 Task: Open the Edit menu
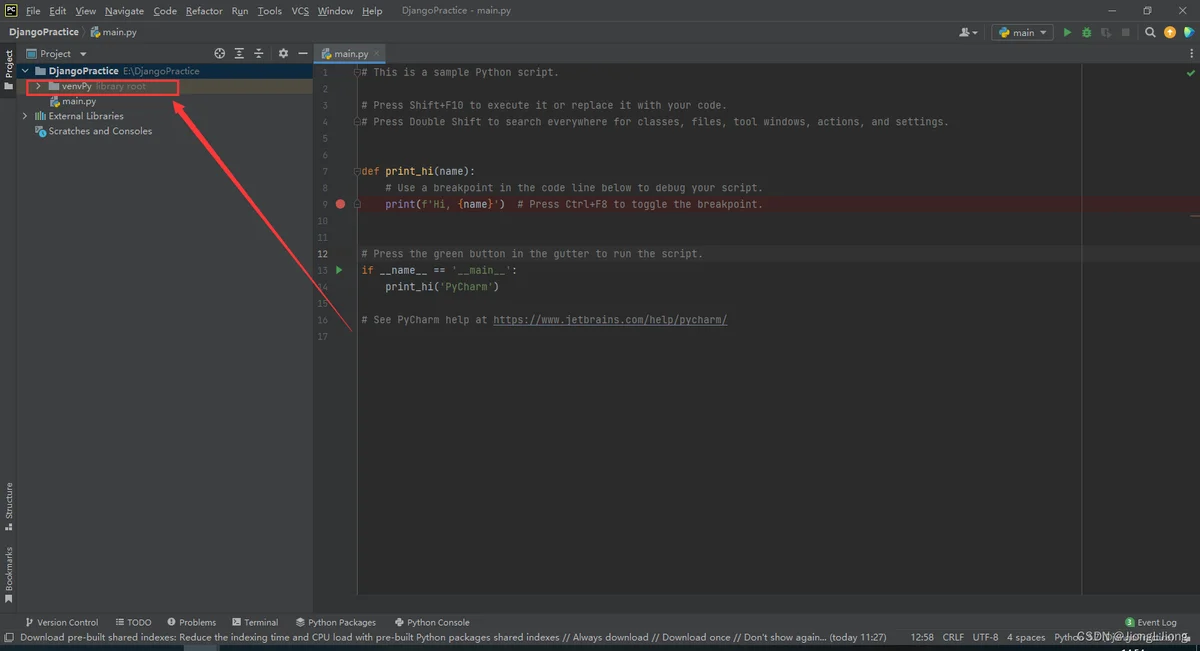point(57,11)
